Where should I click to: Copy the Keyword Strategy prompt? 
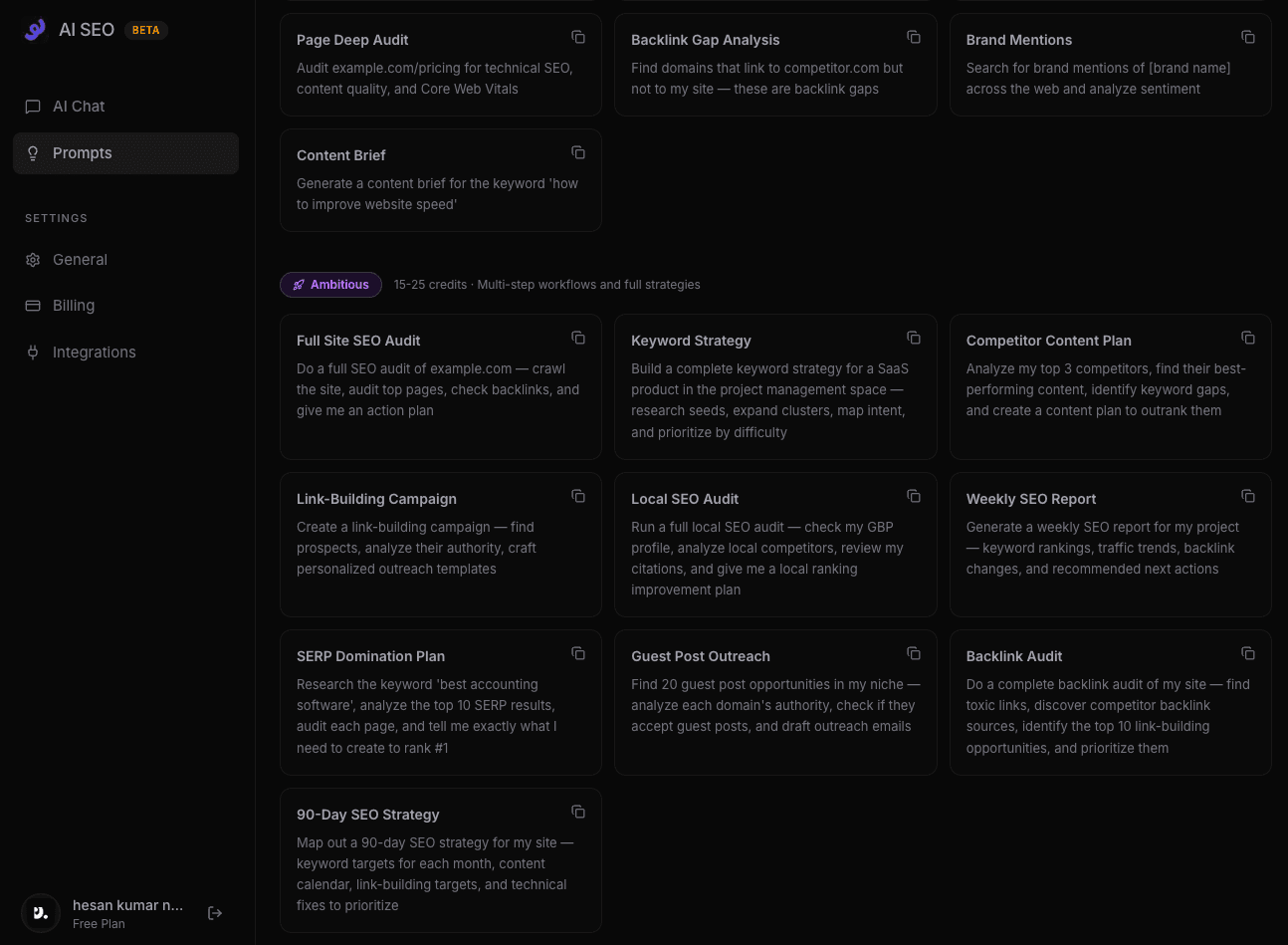point(913,338)
